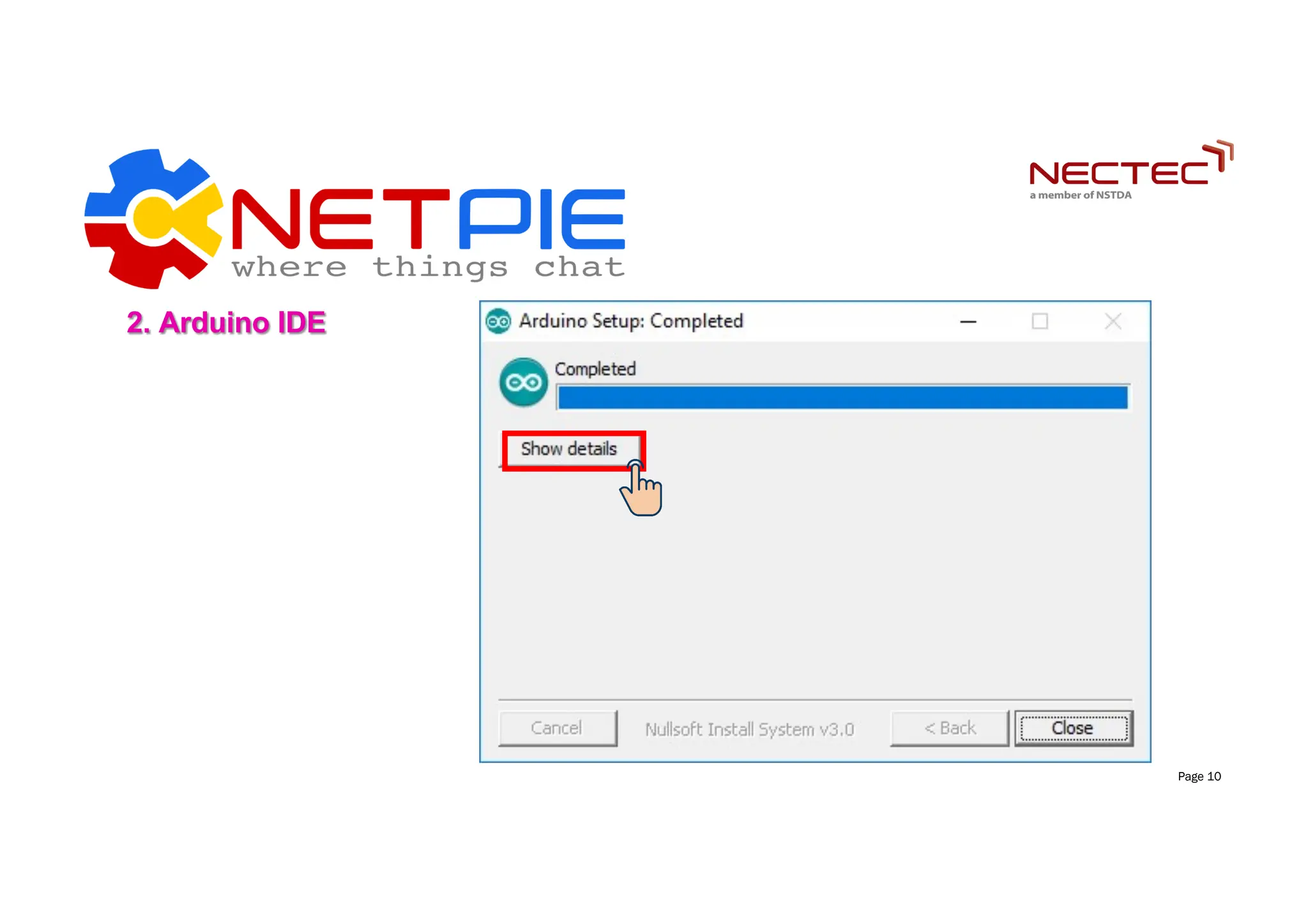Click the where things chat tagline
1308x924 pixels.
coord(429,268)
